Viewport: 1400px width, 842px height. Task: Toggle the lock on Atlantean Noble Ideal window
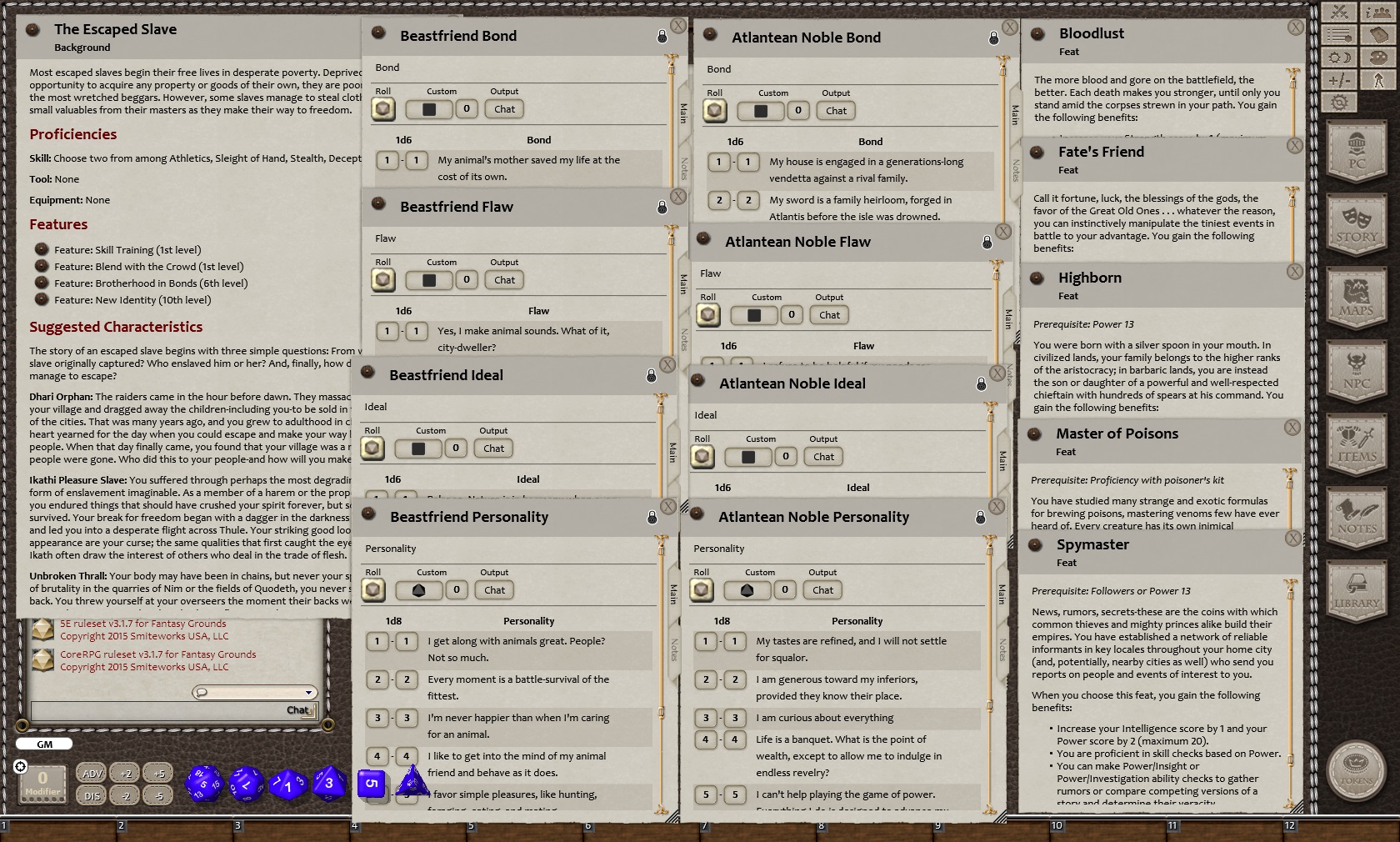click(983, 383)
